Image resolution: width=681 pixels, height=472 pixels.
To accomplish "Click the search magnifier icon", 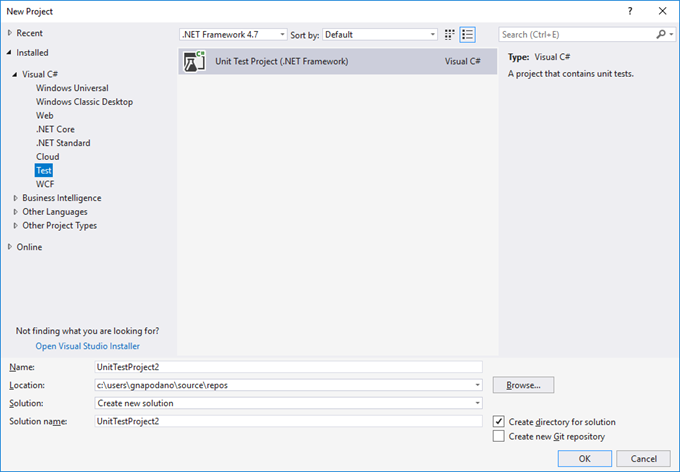I will (661, 34).
